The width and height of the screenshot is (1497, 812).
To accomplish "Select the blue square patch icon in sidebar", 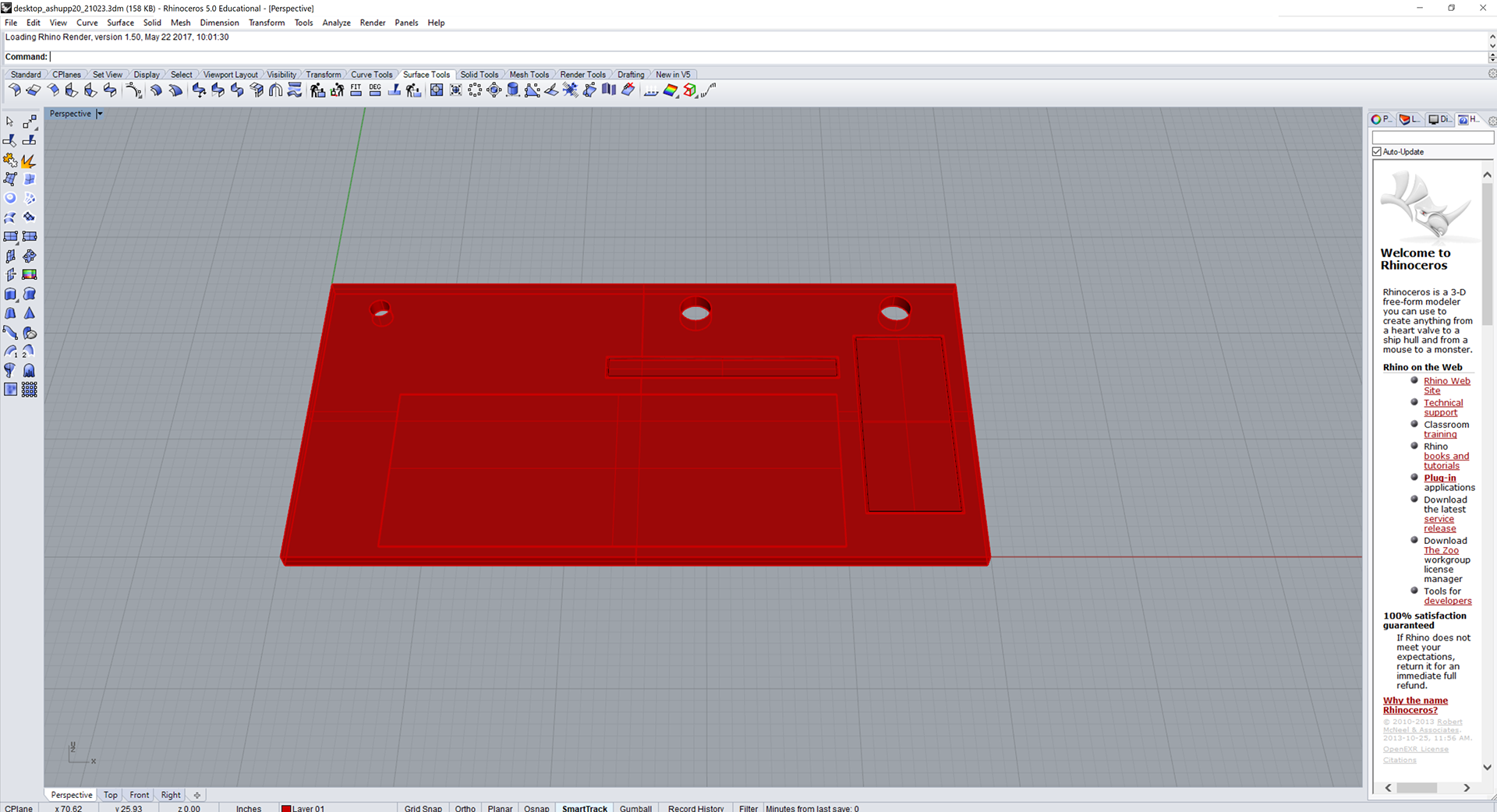I will 10,389.
